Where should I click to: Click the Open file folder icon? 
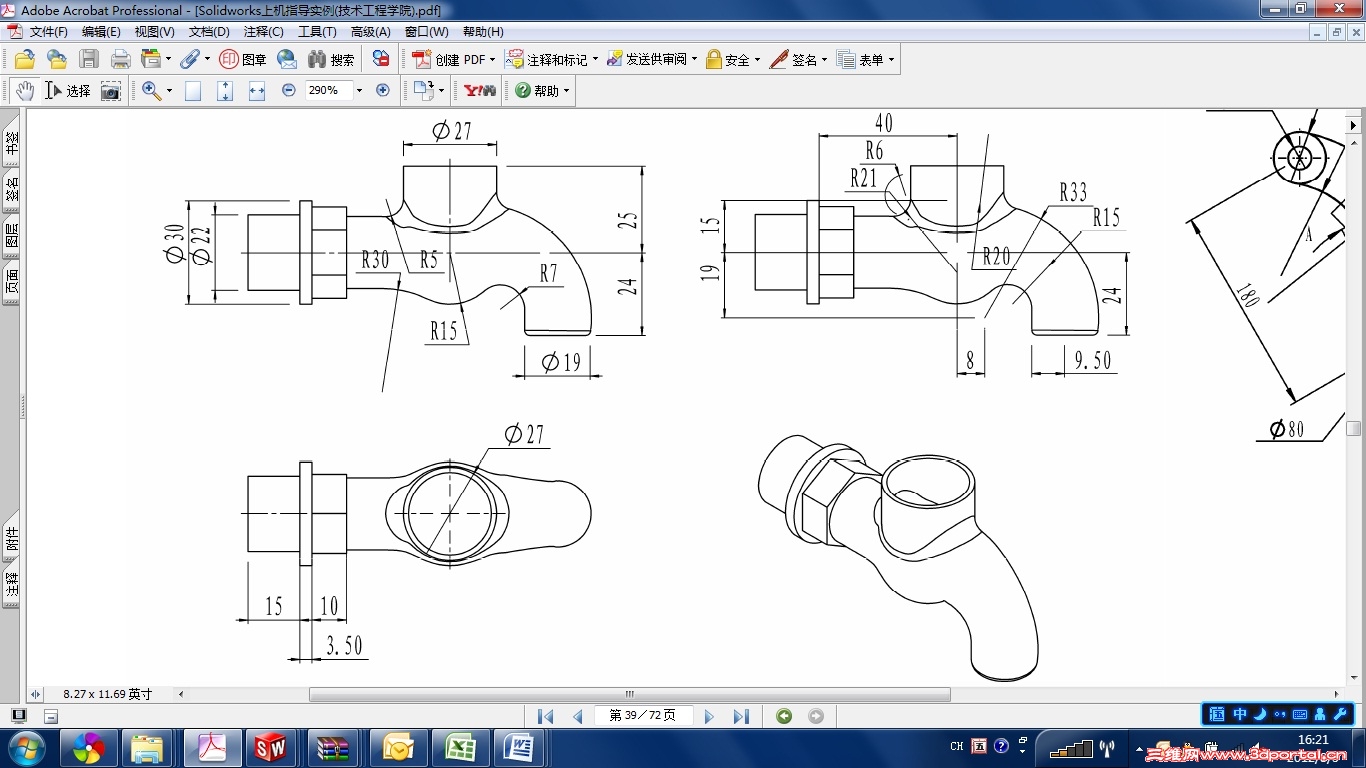click(x=25, y=59)
